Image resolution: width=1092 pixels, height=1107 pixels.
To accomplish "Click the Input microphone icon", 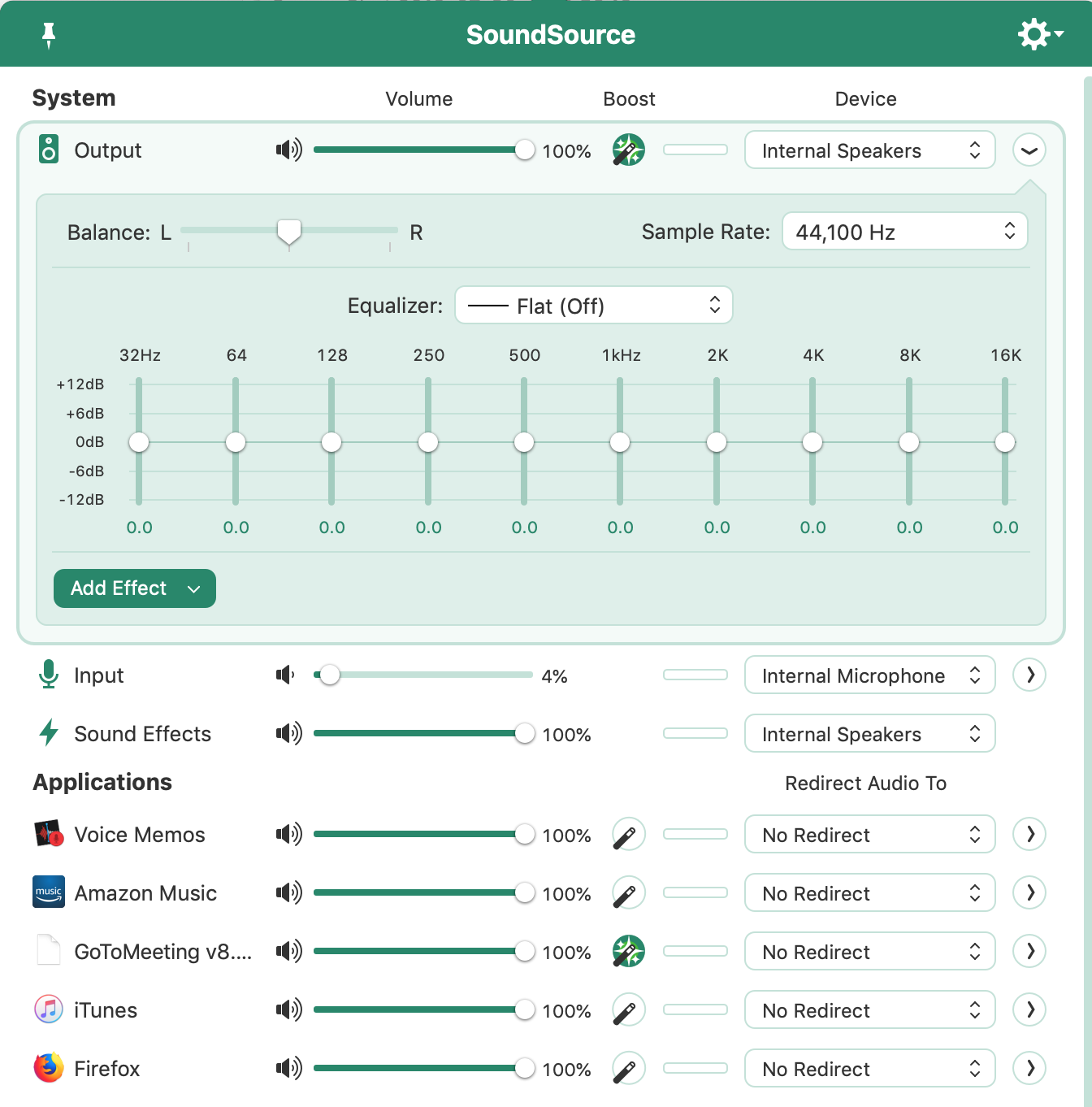I will pos(49,675).
